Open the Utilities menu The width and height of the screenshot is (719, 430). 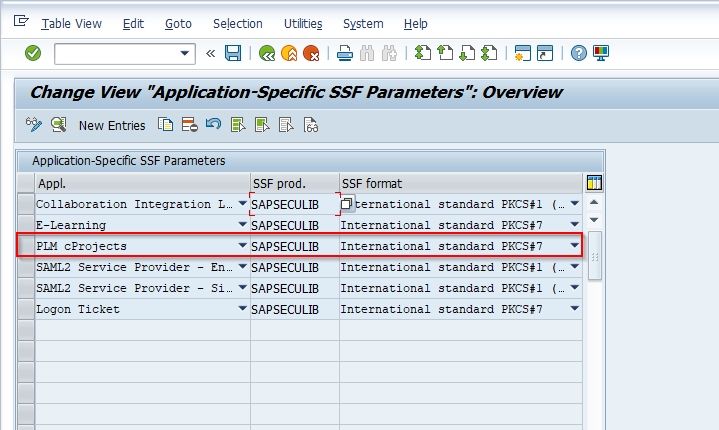click(x=303, y=24)
